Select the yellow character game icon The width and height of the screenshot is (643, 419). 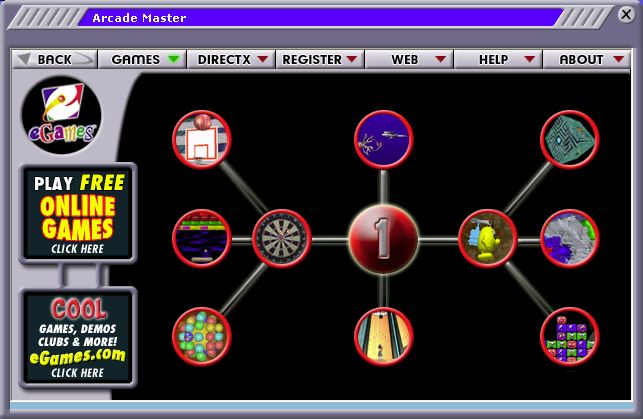pyautogui.click(x=487, y=238)
